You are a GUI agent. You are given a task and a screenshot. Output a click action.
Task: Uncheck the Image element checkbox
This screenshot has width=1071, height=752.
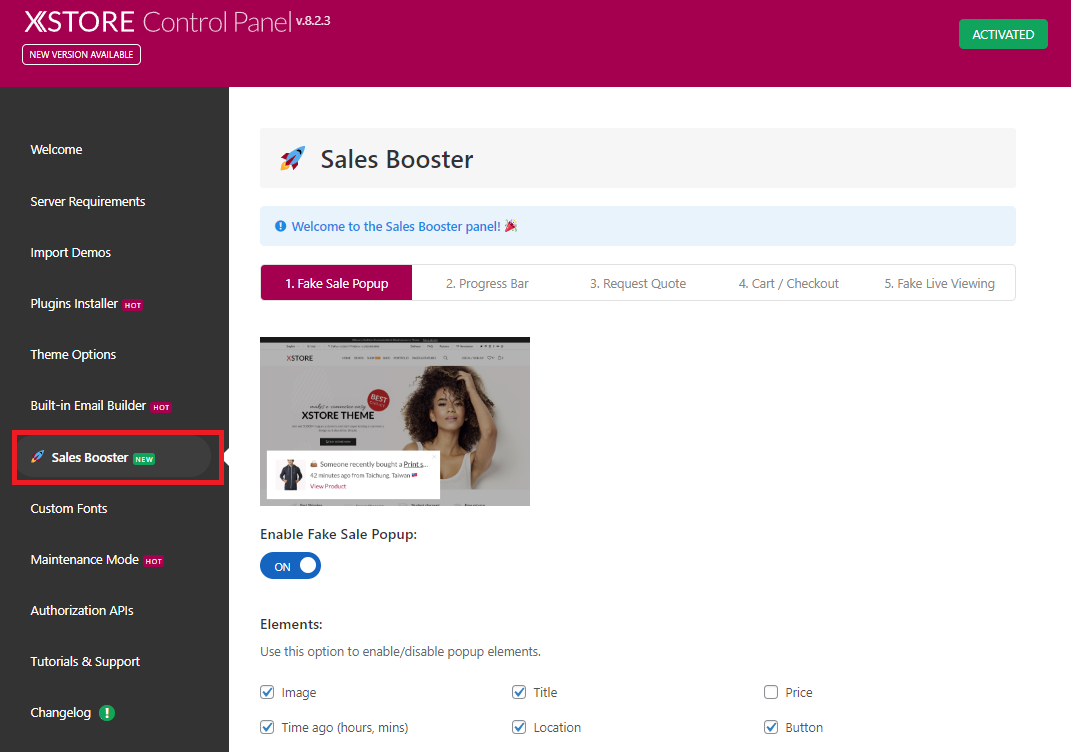coord(267,692)
